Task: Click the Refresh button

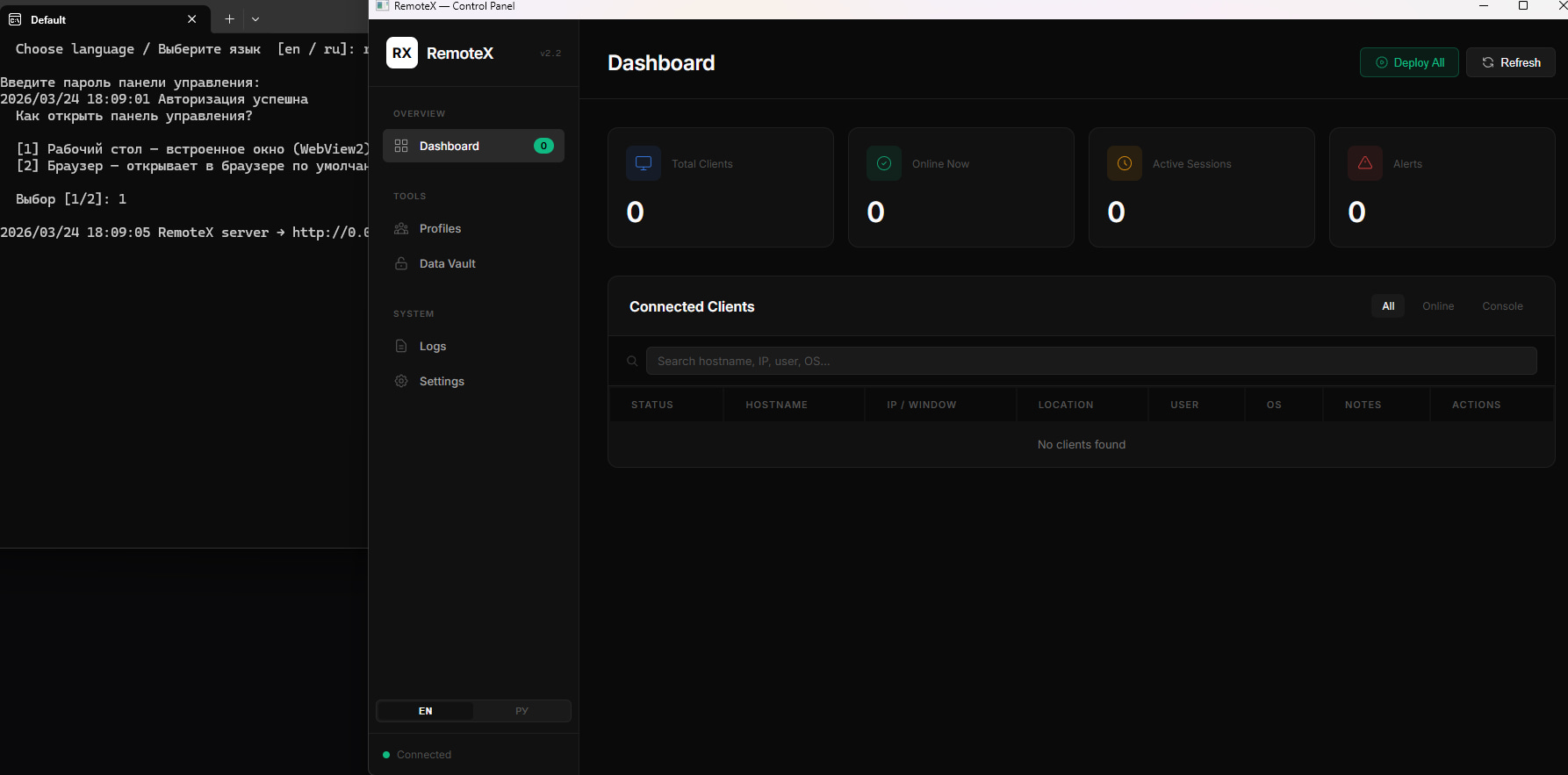Action: click(x=1511, y=62)
